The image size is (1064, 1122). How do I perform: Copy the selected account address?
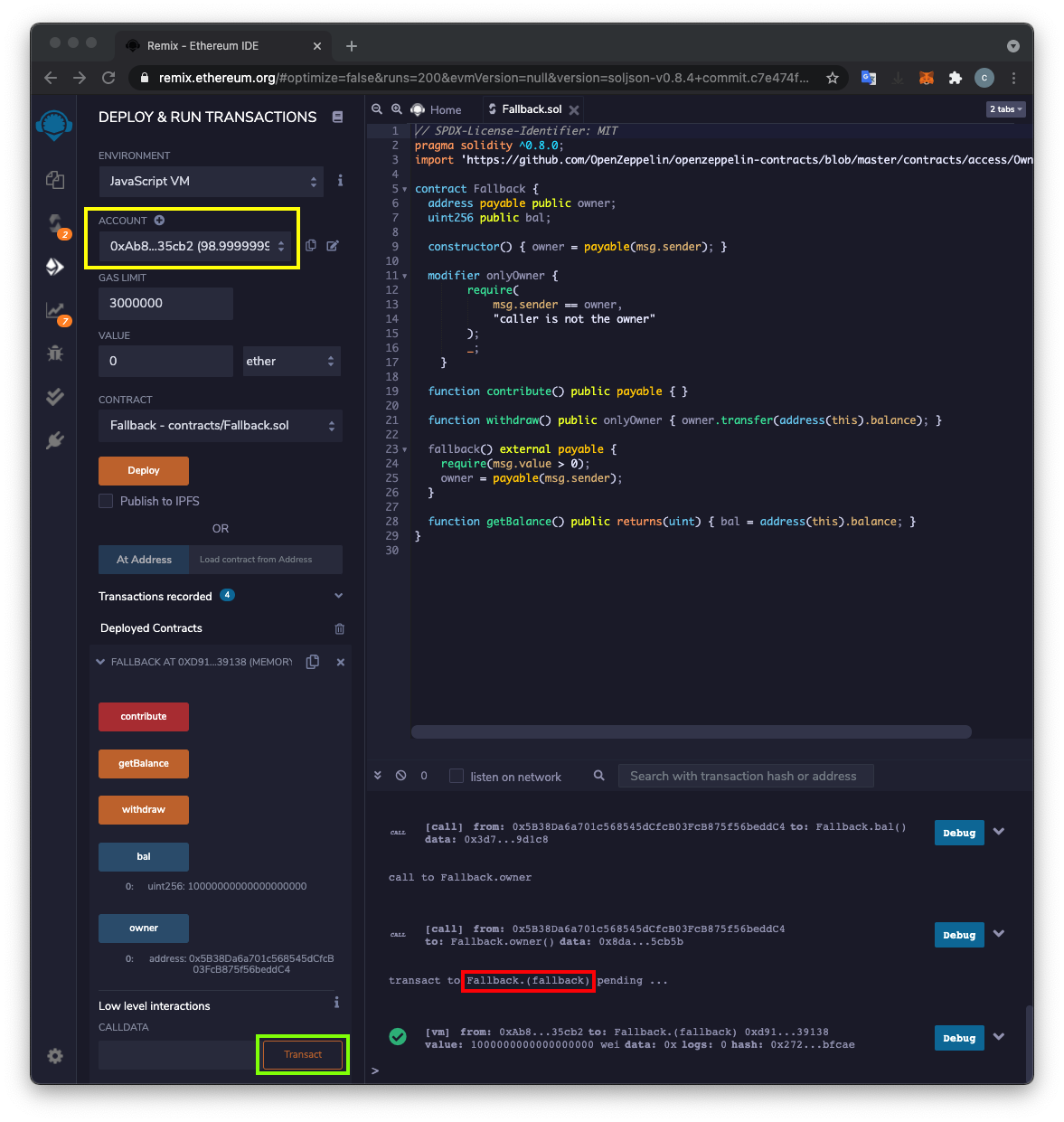click(311, 246)
